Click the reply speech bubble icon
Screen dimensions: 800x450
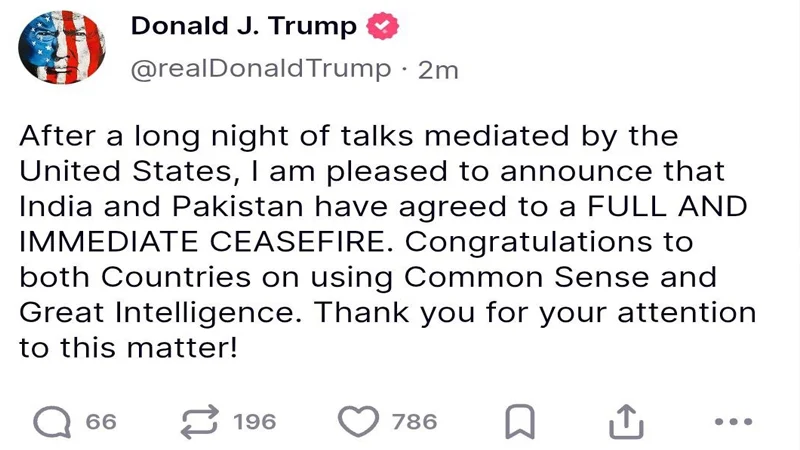pos(50,422)
